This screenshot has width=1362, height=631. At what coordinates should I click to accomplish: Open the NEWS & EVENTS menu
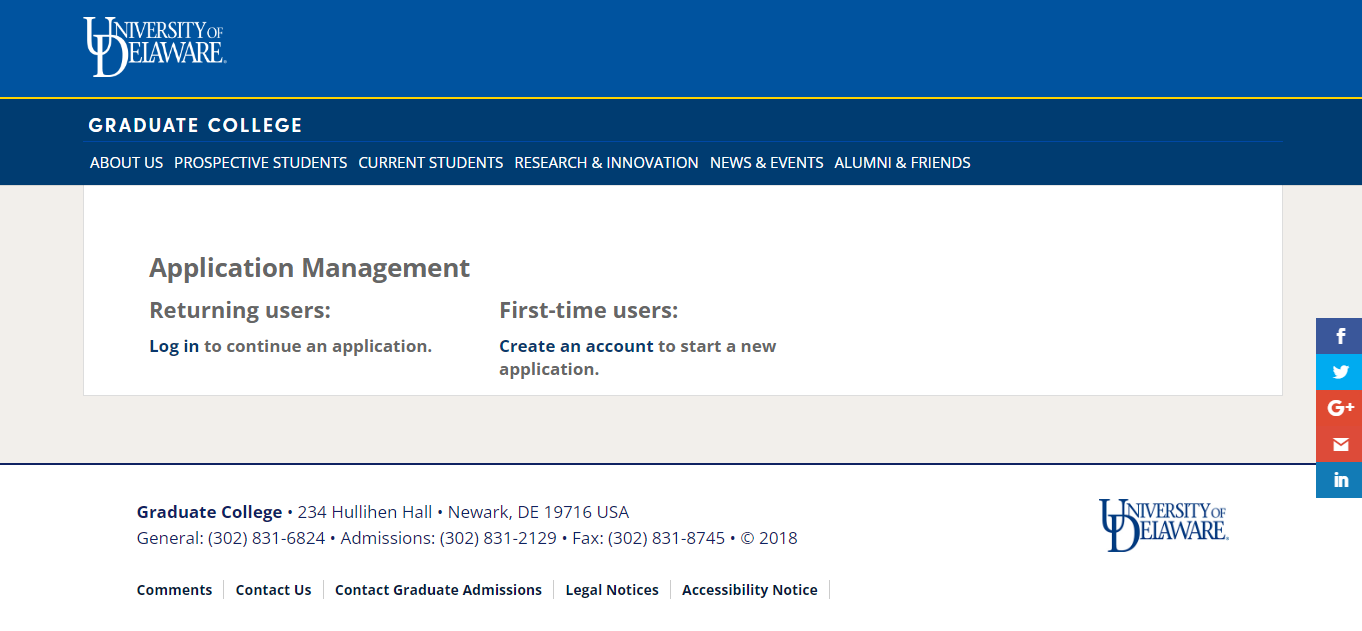coord(766,162)
